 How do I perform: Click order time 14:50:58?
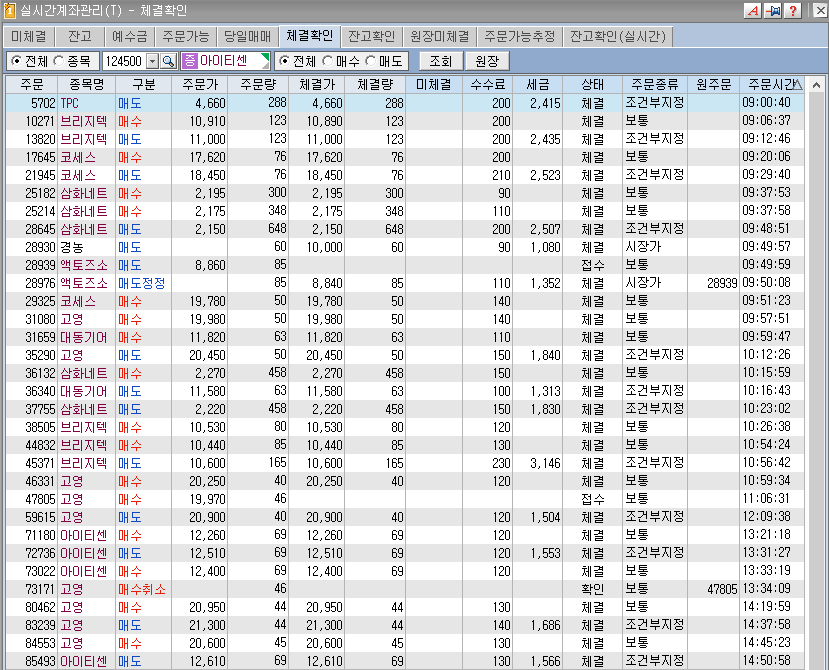(x=767, y=661)
